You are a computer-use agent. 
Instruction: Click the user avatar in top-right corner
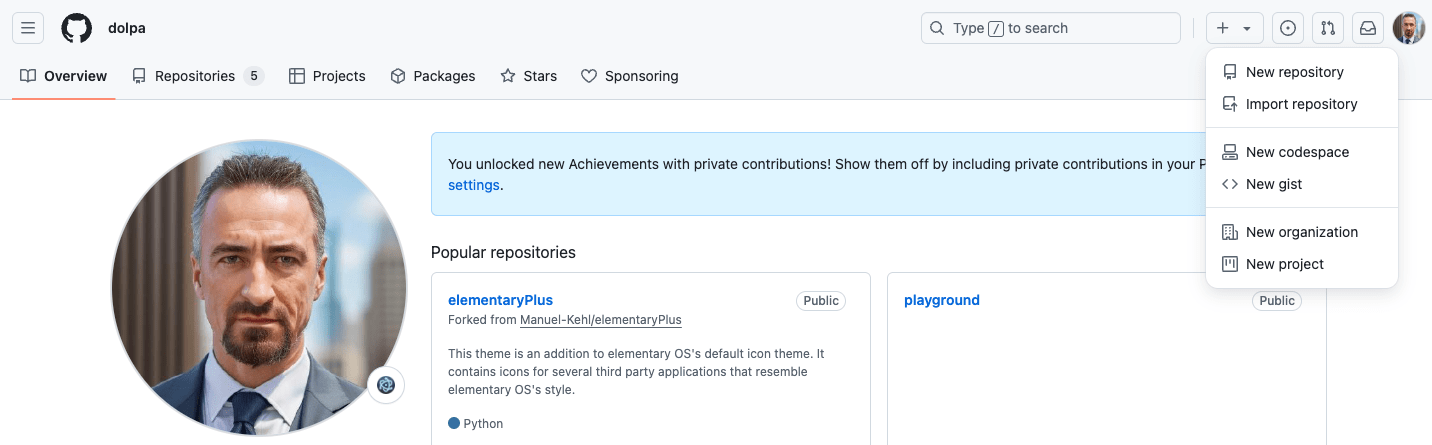click(1408, 28)
